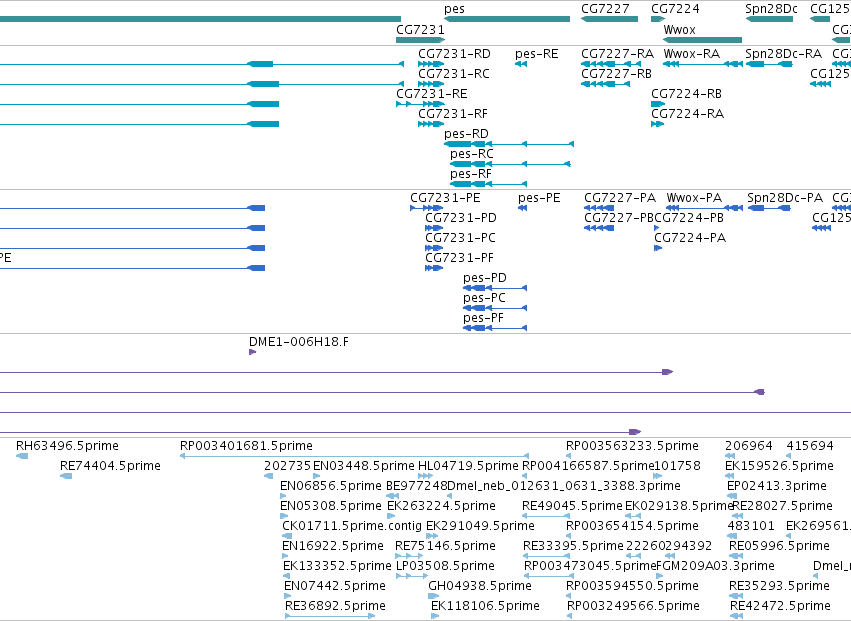Click EST label RE74404.5prime

click(x=111, y=466)
